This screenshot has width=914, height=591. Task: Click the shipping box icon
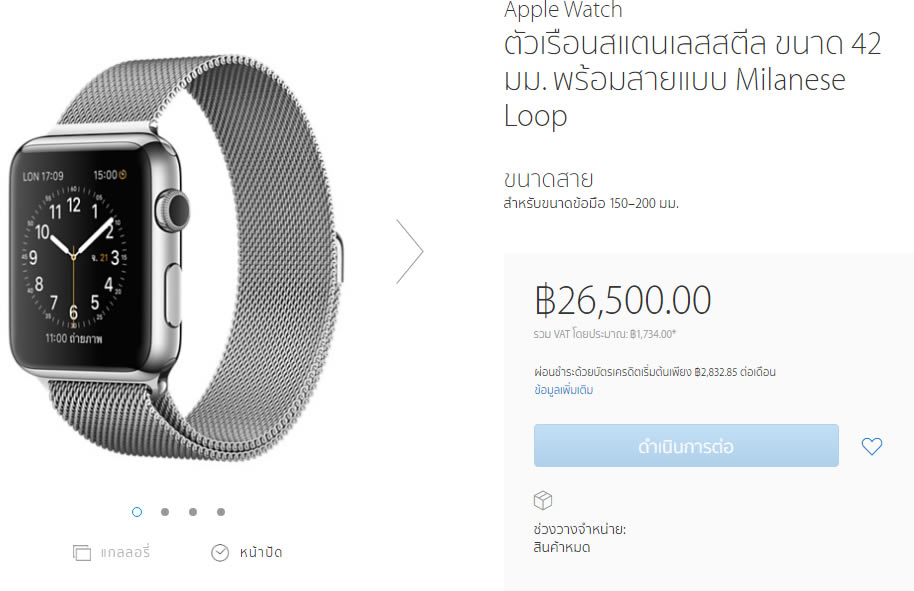(543, 500)
